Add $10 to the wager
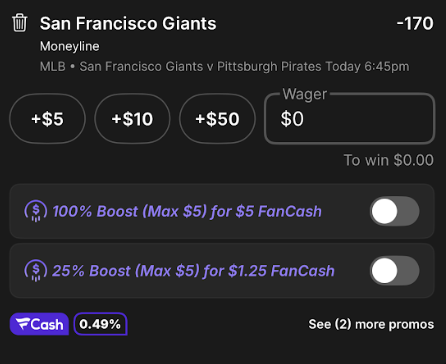The image size is (446, 364). pyautogui.click(x=132, y=119)
